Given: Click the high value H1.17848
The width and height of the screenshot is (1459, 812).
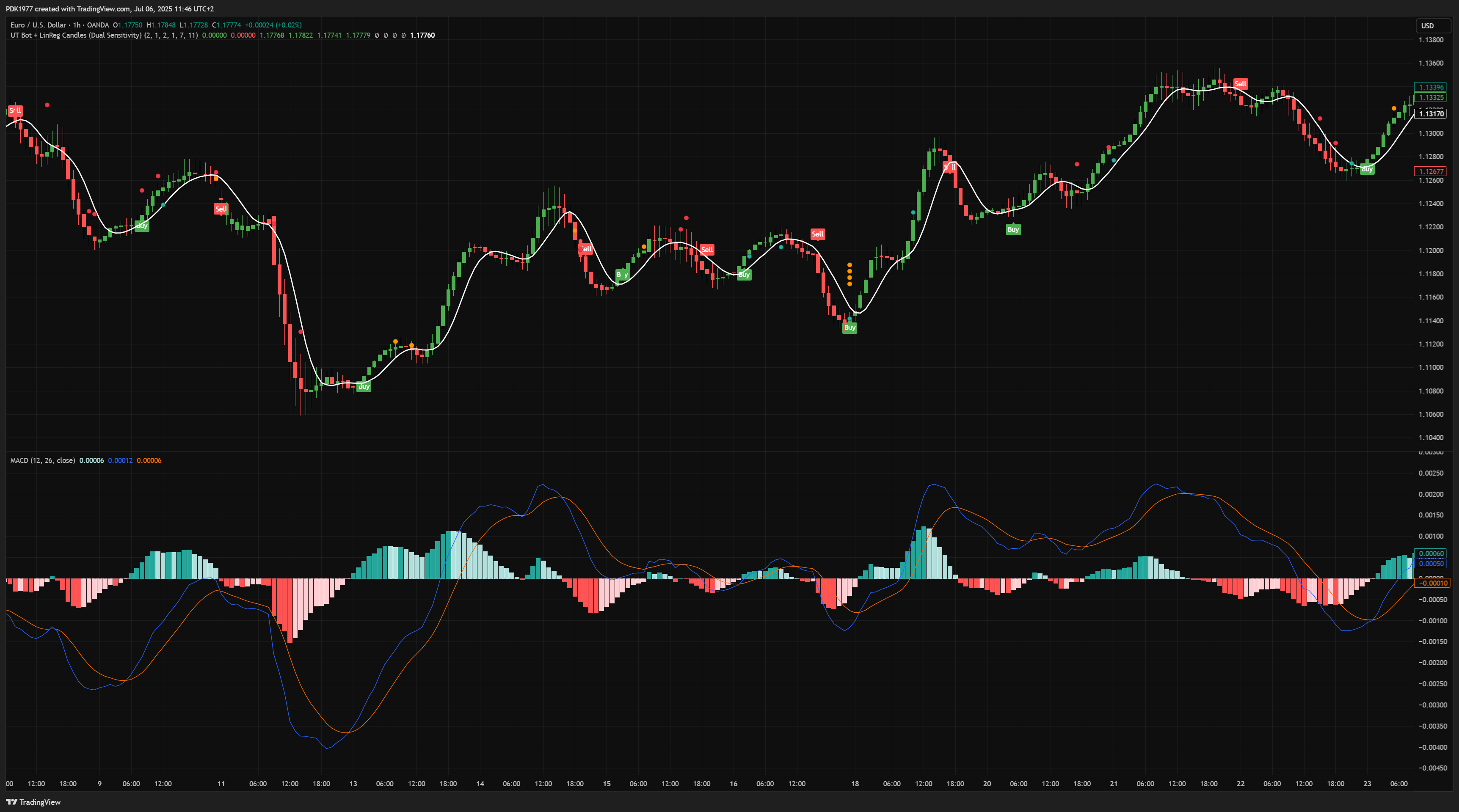Looking at the screenshot, I should 161,25.
